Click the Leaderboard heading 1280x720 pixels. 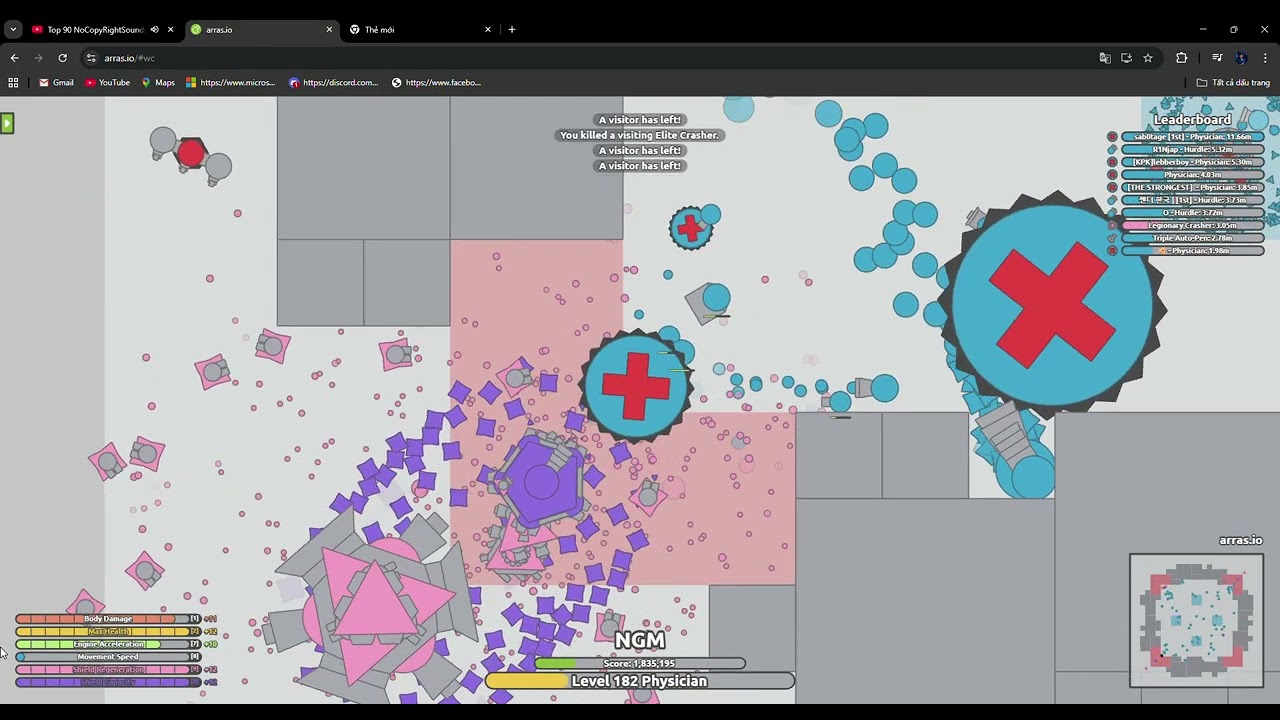(1192, 120)
